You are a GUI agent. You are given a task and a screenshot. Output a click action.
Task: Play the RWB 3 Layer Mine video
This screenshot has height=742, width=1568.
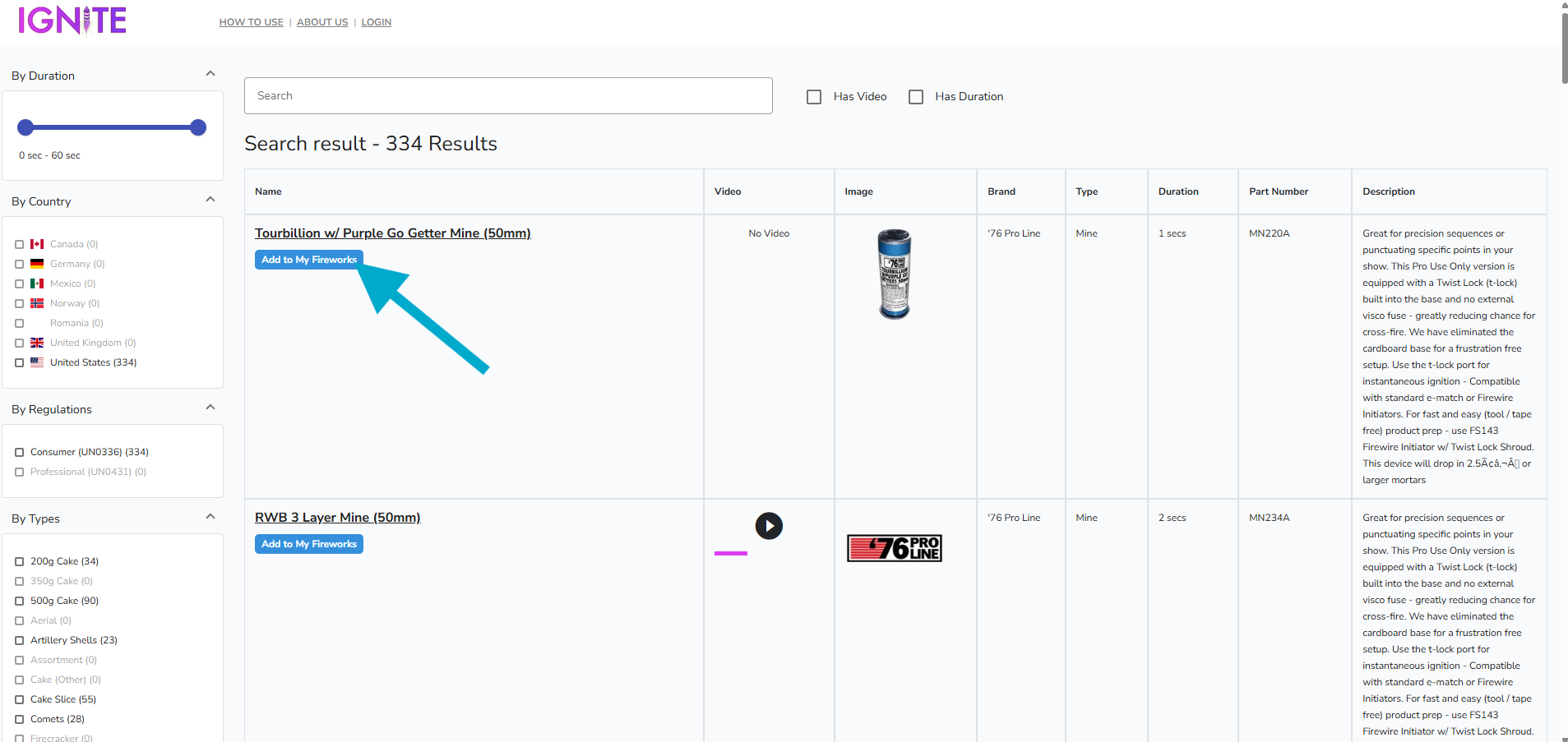769,526
